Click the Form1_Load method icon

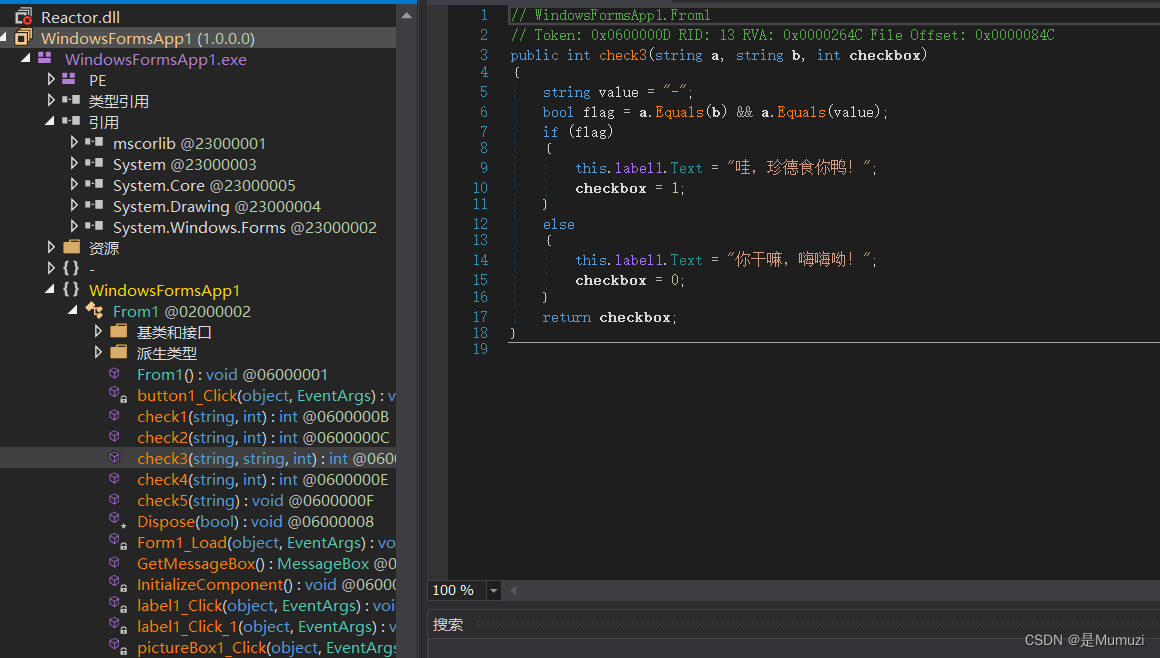point(117,542)
